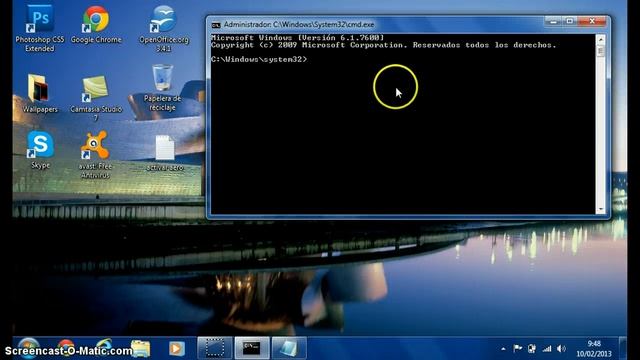Launch Google Chrome from the desktop
Viewport: 640px width, 360px height.
tap(96, 25)
